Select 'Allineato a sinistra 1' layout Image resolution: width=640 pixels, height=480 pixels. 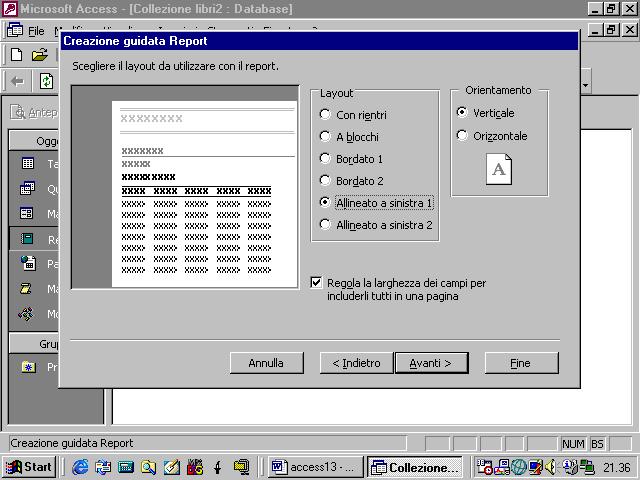pos(376,203)
